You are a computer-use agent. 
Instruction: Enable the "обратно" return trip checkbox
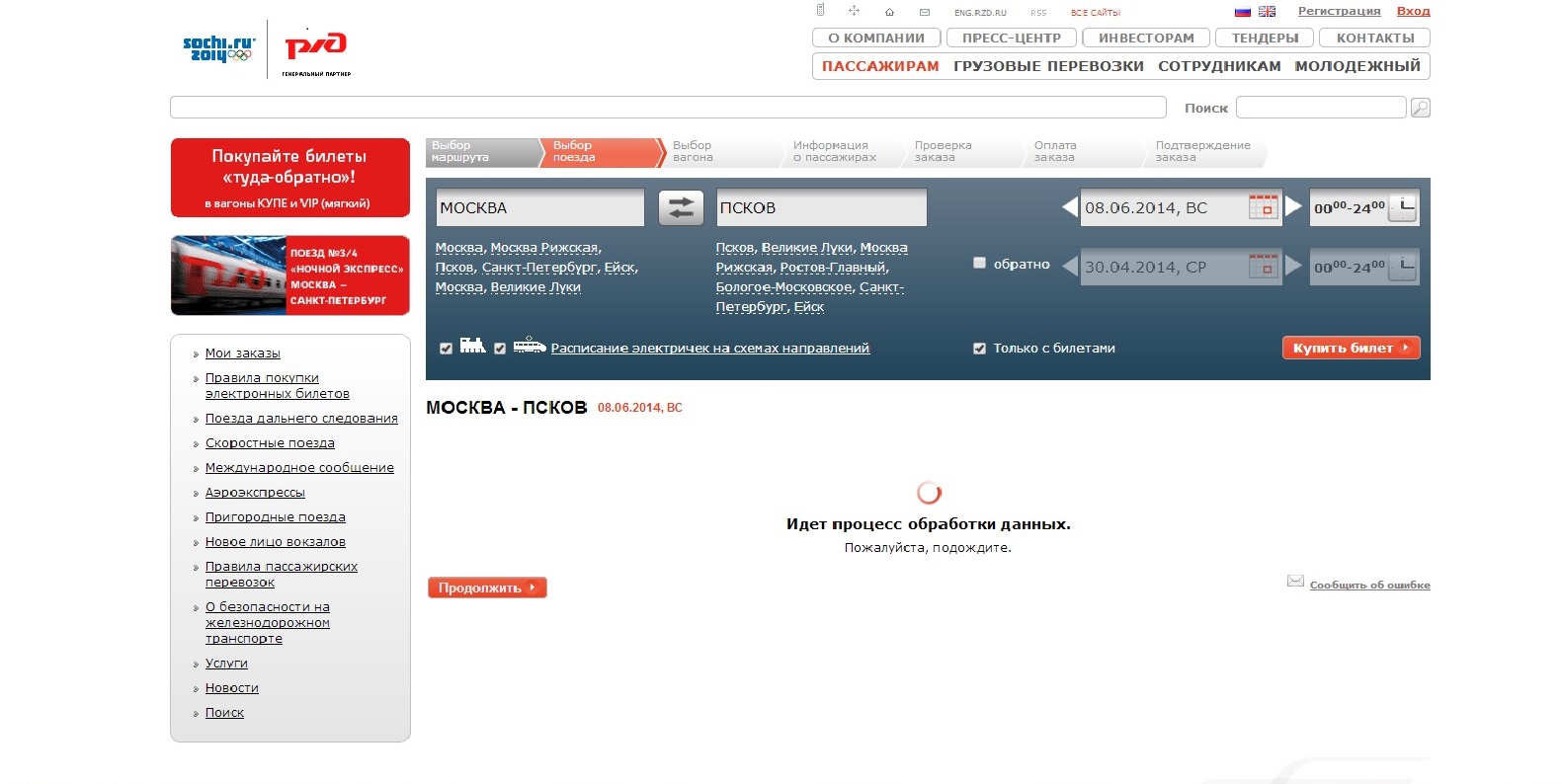click(x=979, y=264)
